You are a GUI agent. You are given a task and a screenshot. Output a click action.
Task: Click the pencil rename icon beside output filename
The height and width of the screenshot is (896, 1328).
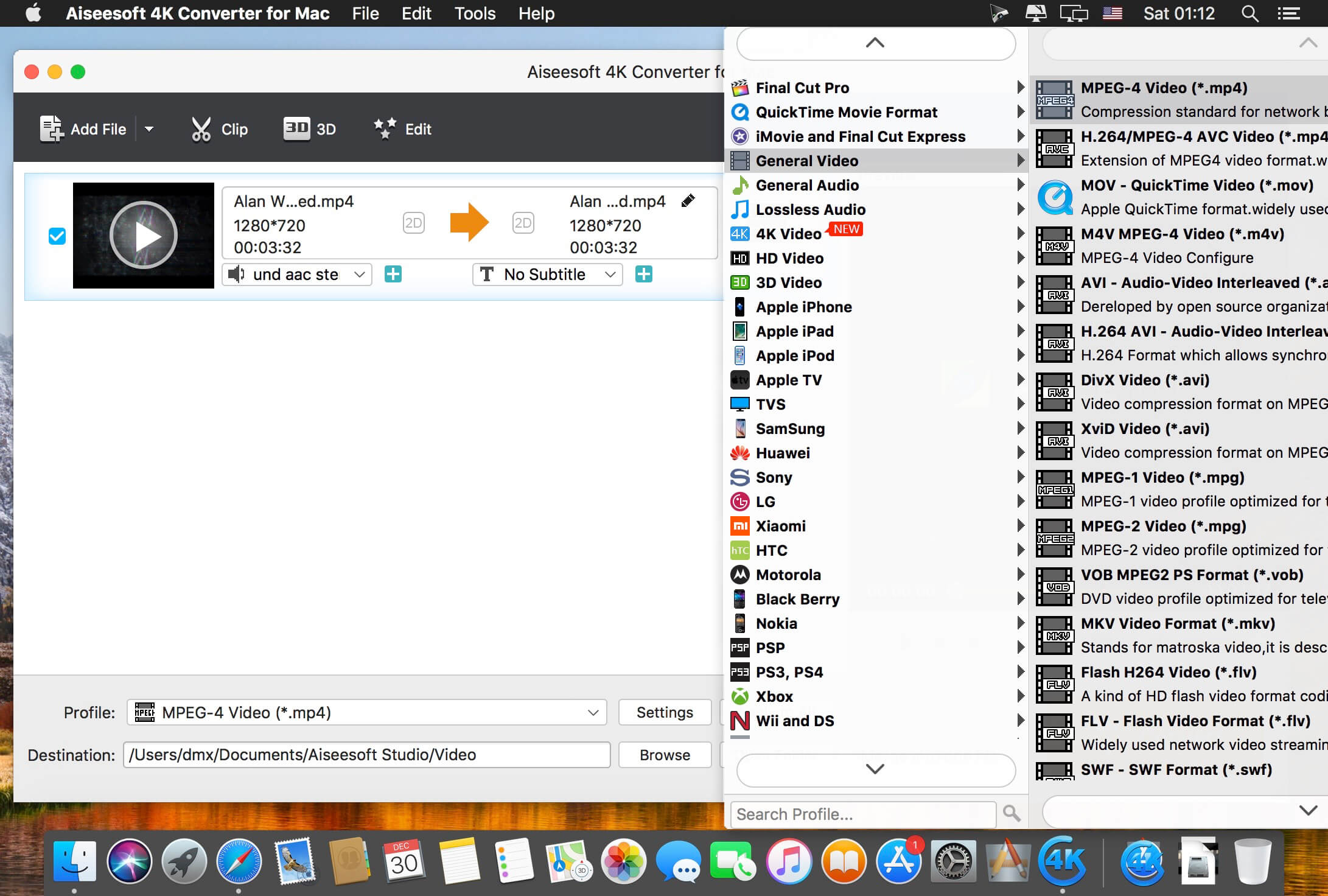[x=688, y=201]
